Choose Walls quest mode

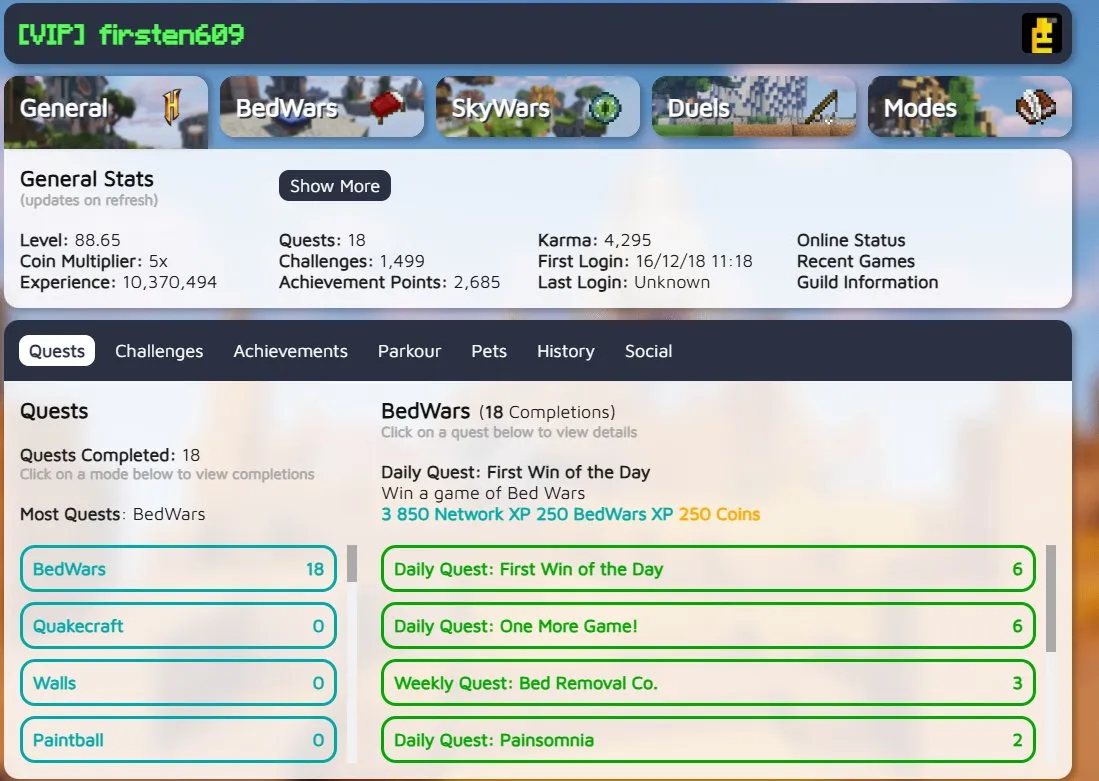(x=178, y=683)
